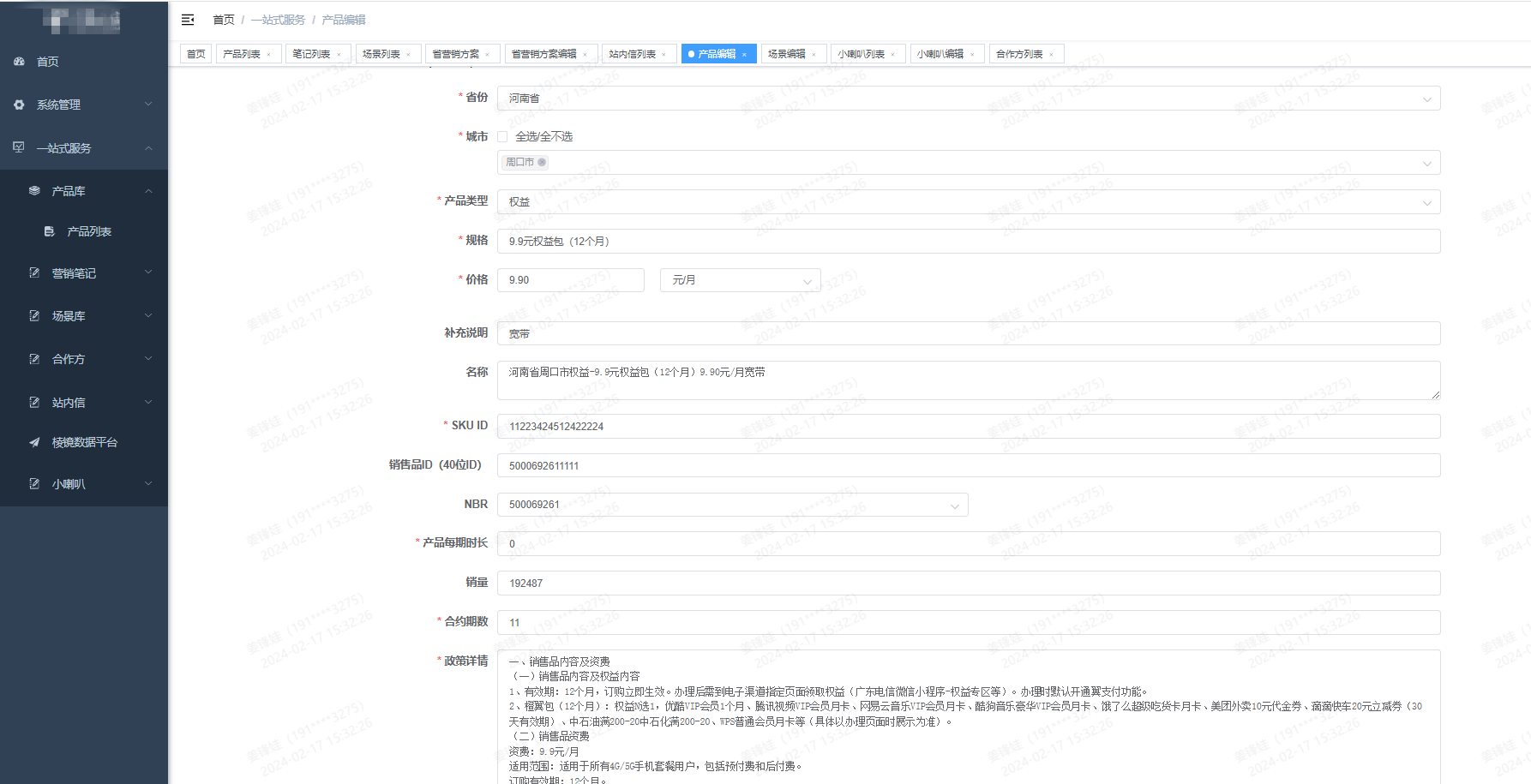Viewport: 1531px width, 784px height.
Task: Open 产品列表 in the sidebar
Action: click(84, 231)
